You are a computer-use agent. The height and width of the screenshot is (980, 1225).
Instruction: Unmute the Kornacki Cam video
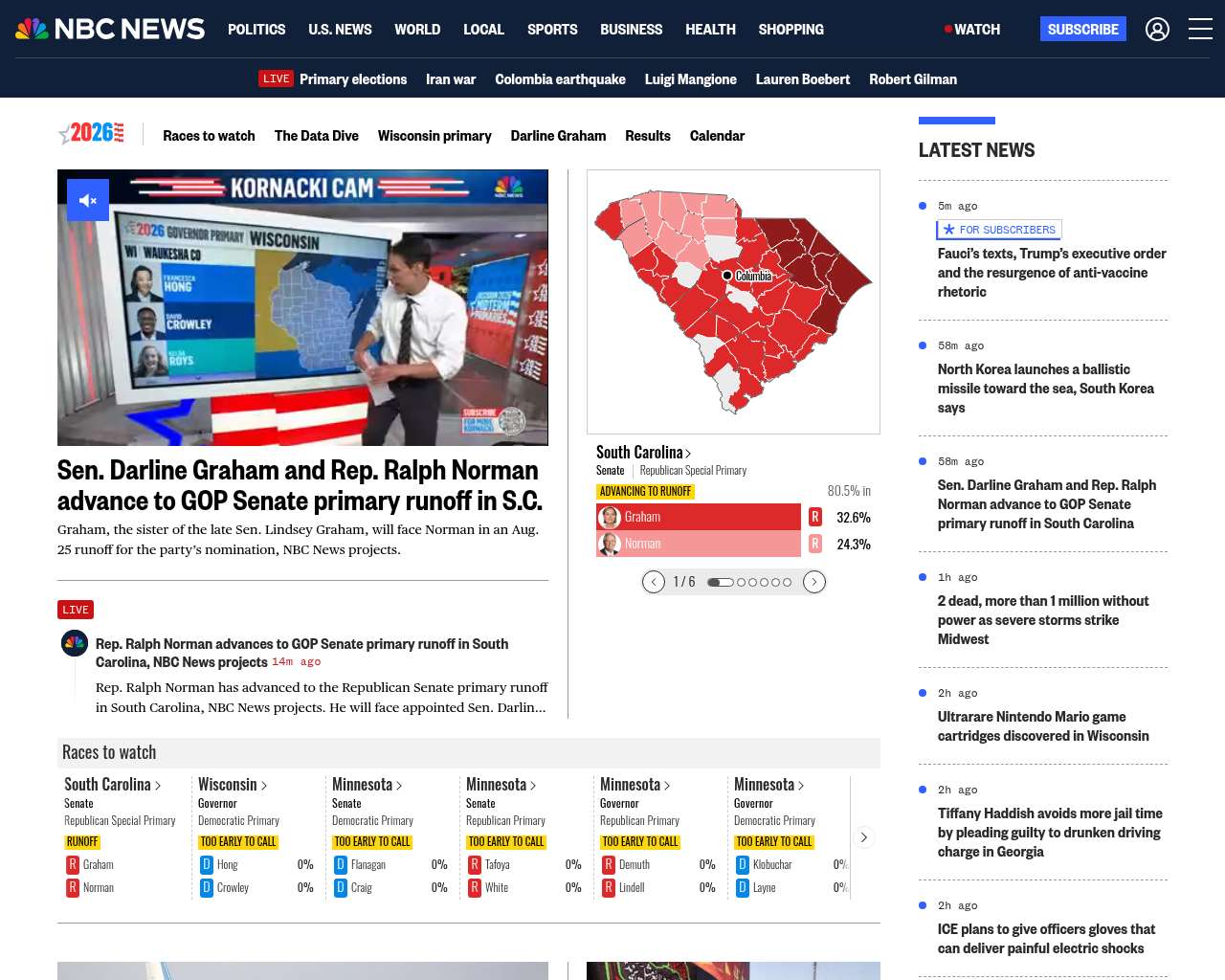tap(88, 200)
